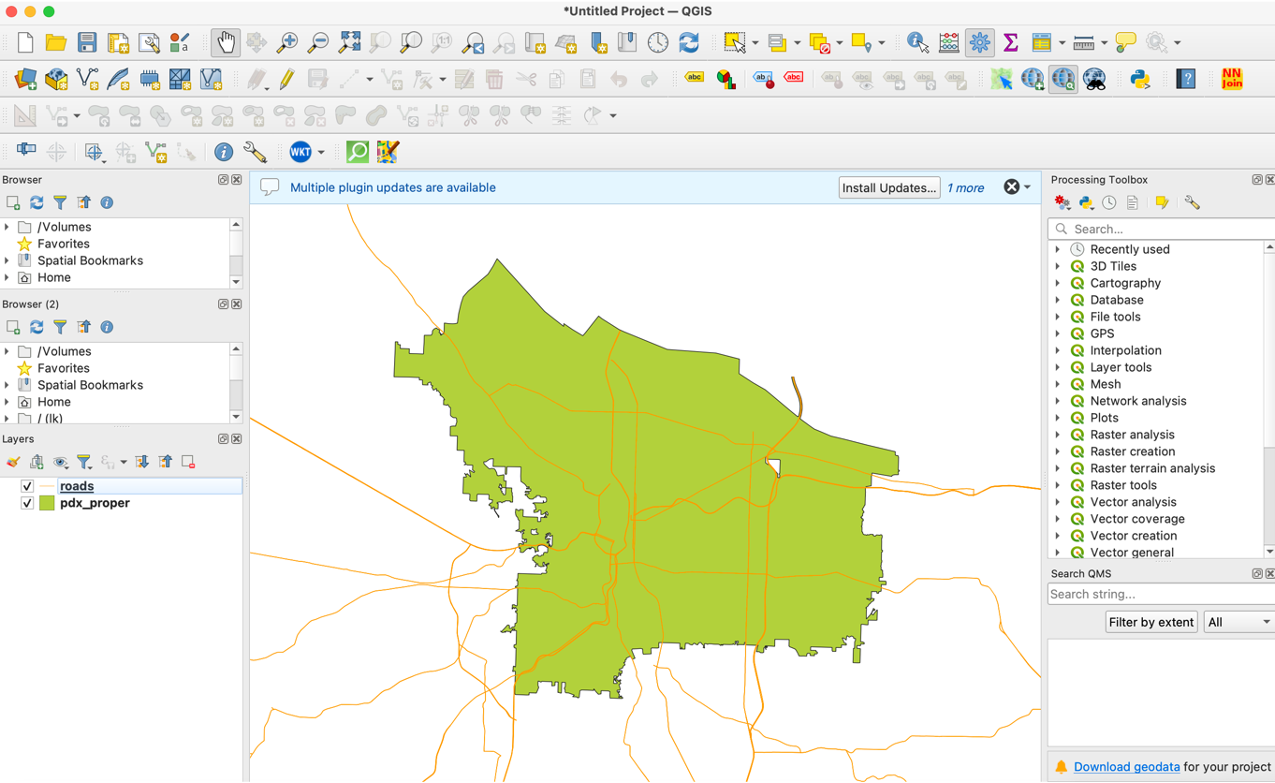Image resolution: width=1275 pixels, height=783 pixels.
Task: Click the green pdx_proper layer color swatch
Action: tap(47, 503)
